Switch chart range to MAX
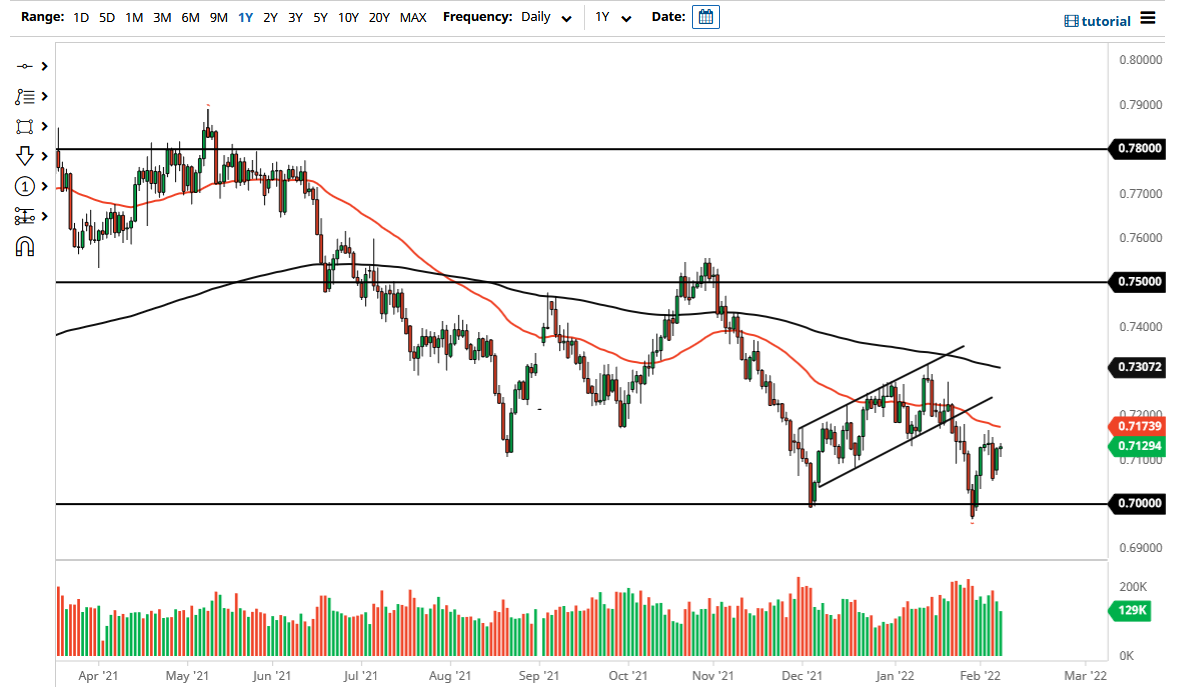The height and width of the screenshot is (693, 1179). [412, 17]
